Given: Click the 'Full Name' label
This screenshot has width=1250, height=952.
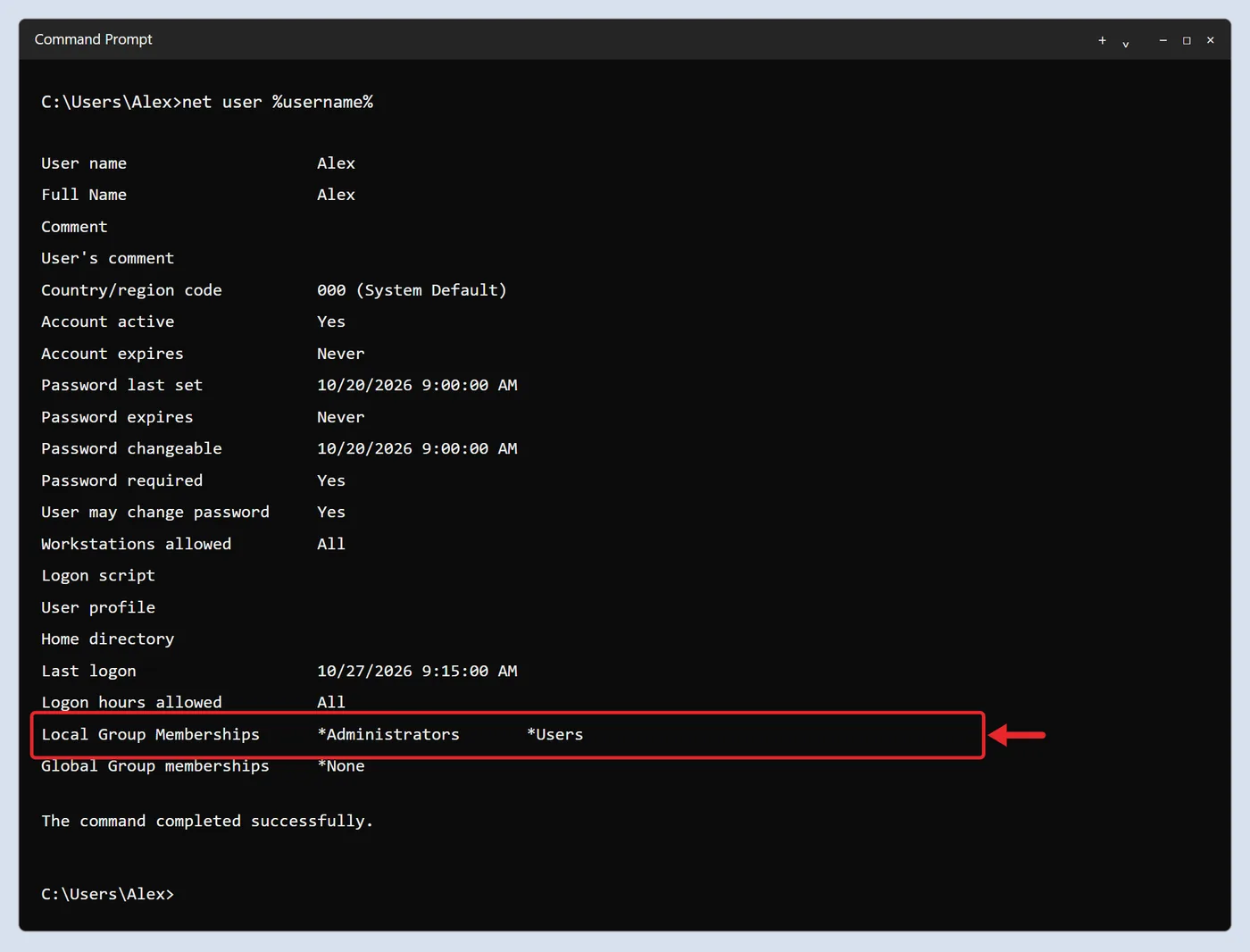Looking at the screenshot, I should tap(84, 195).
